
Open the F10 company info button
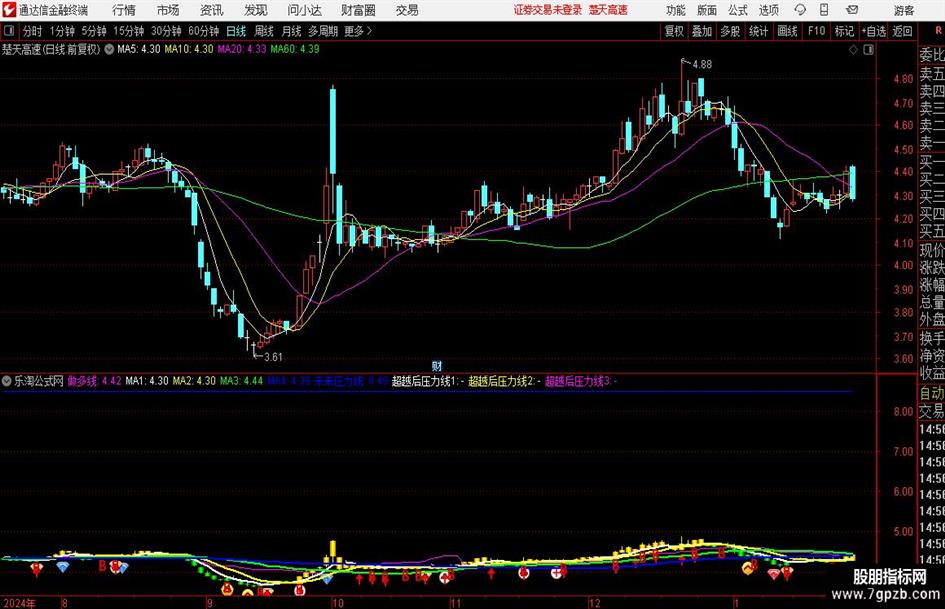pos(817,31)
